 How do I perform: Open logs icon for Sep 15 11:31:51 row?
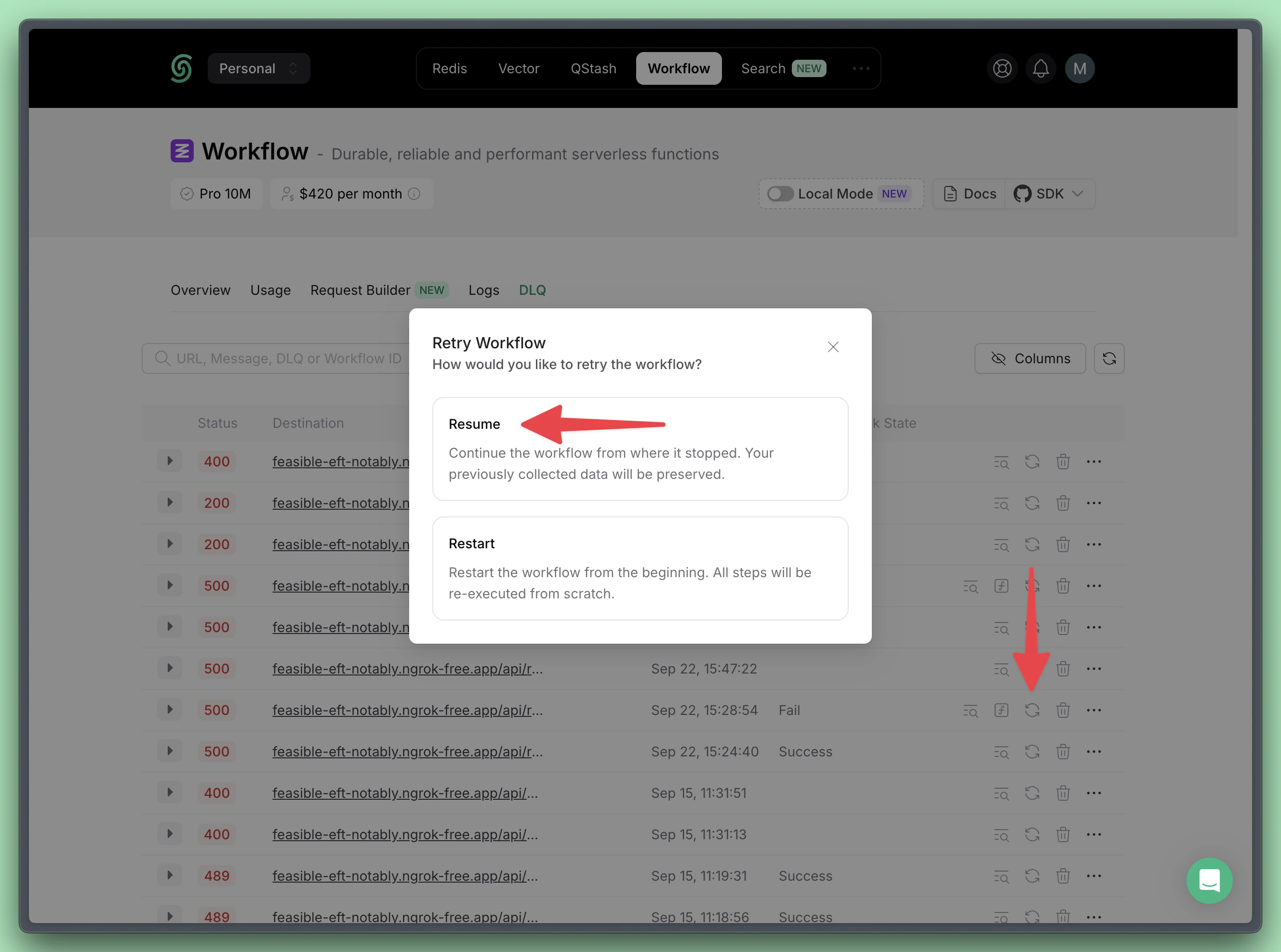[1001, 793]
